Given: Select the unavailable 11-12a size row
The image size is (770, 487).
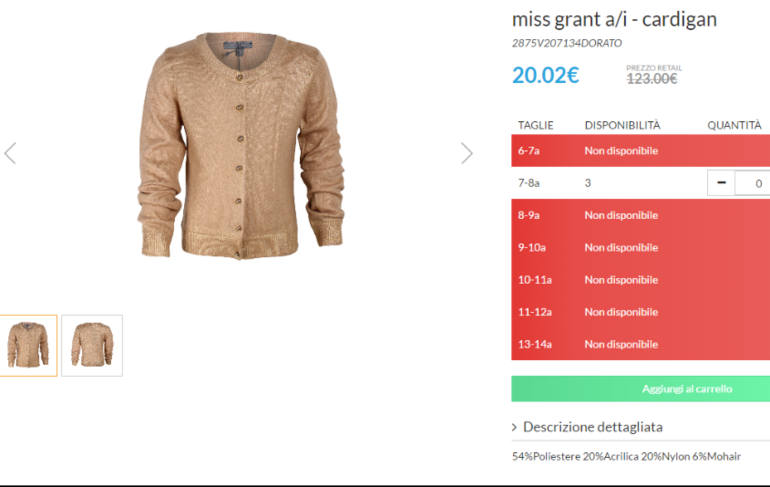Looking at the screenshot, I should 640,312.
